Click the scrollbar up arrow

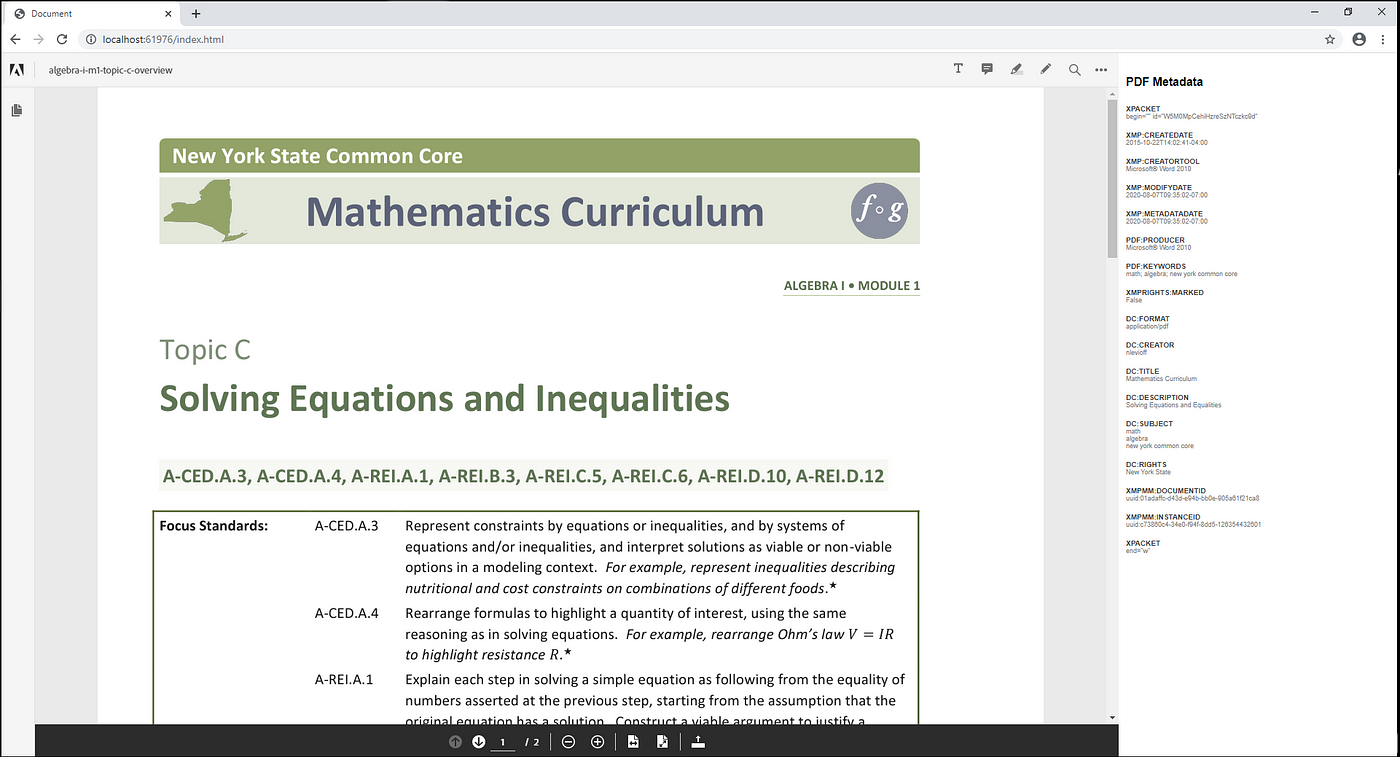tap(1112, 93)
